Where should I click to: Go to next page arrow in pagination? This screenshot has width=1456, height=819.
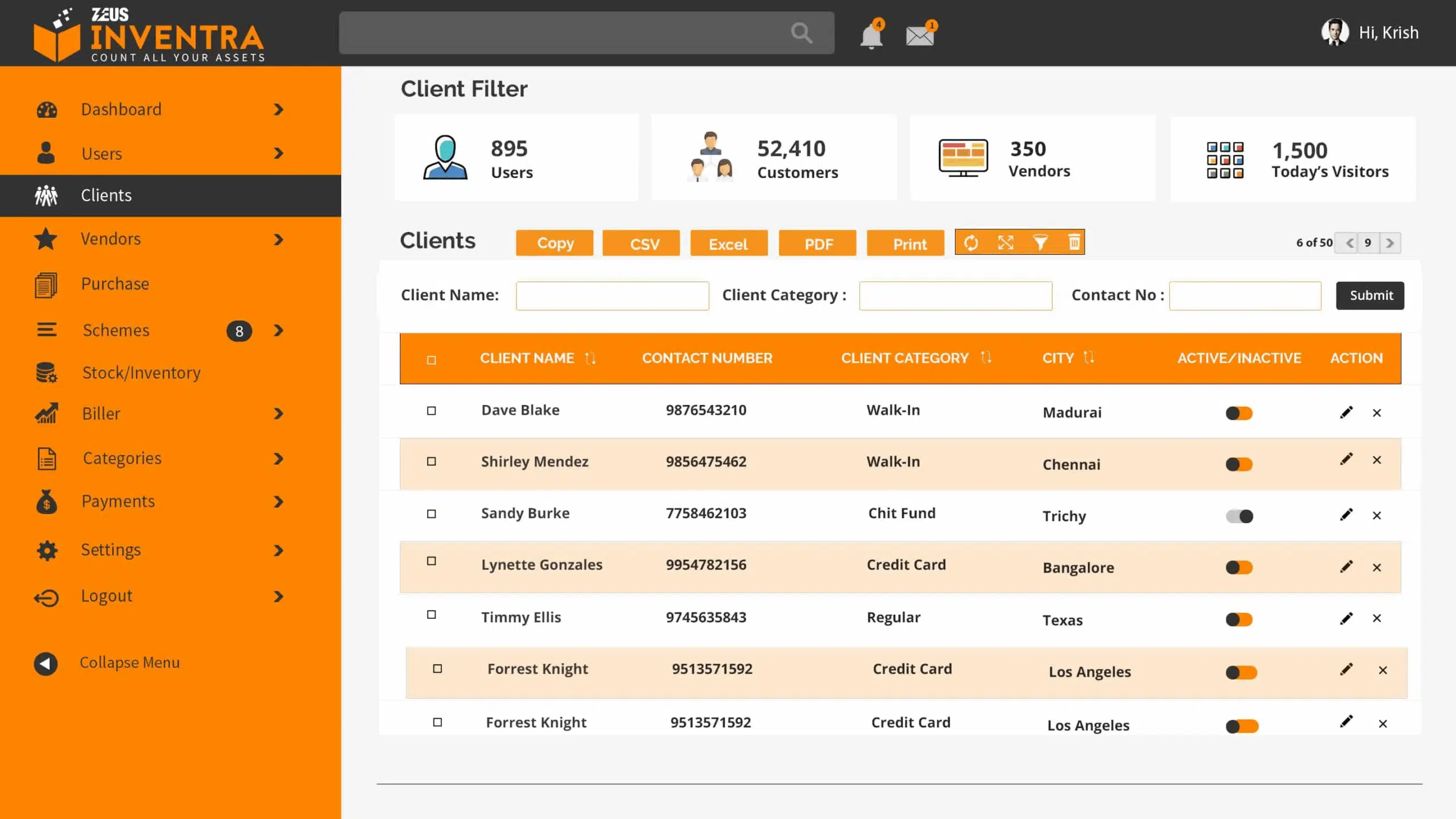tap(1390, 243)
